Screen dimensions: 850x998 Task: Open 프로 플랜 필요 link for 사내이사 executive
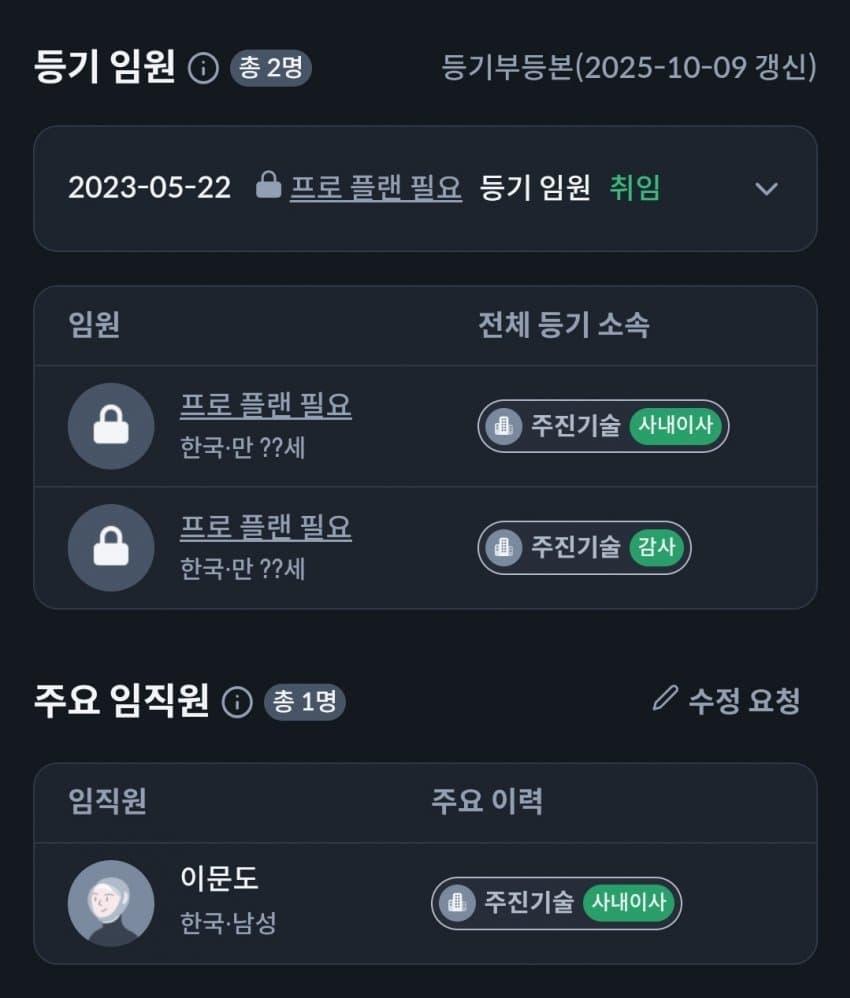(x=266, y=405)
